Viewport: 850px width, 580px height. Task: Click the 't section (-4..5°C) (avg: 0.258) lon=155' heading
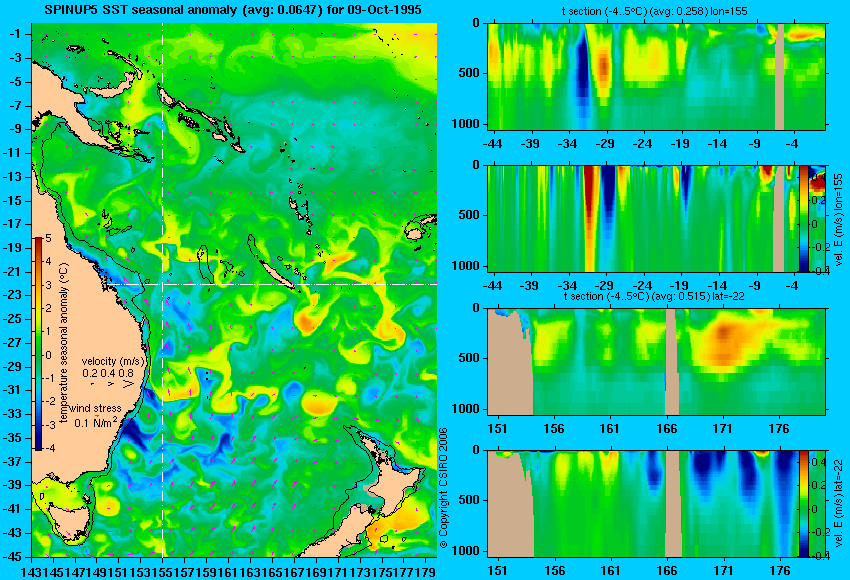point(655,11)
